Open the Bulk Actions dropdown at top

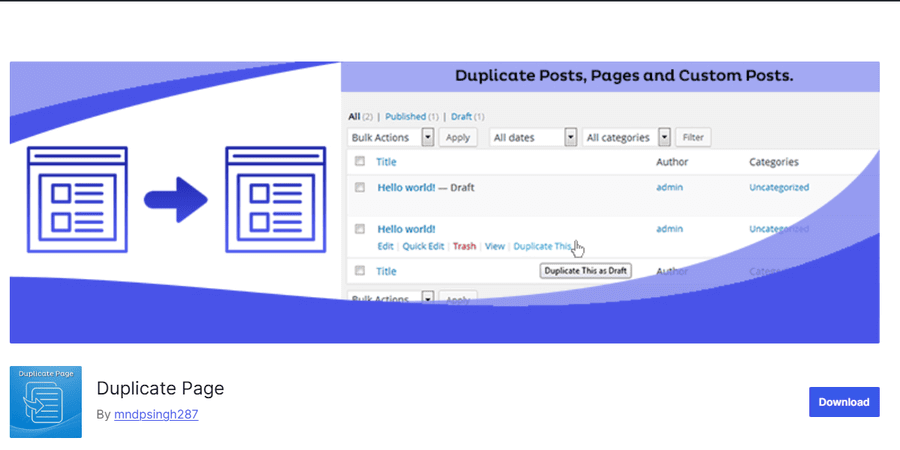point(391,138)
